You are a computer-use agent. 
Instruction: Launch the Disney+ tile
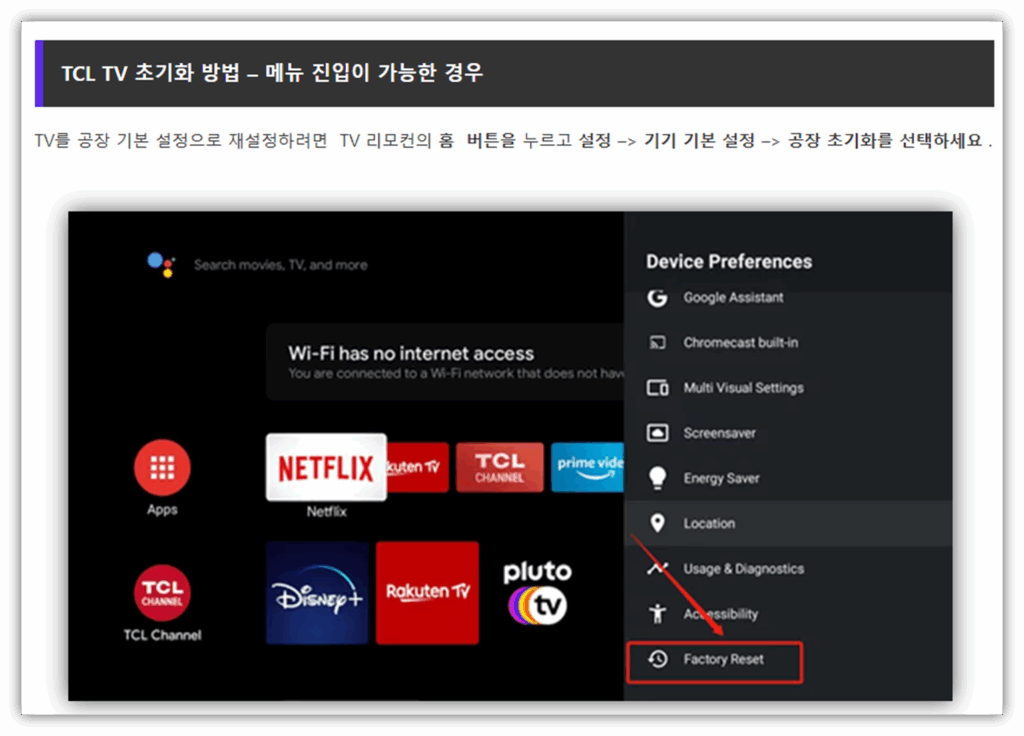point(317,593)
